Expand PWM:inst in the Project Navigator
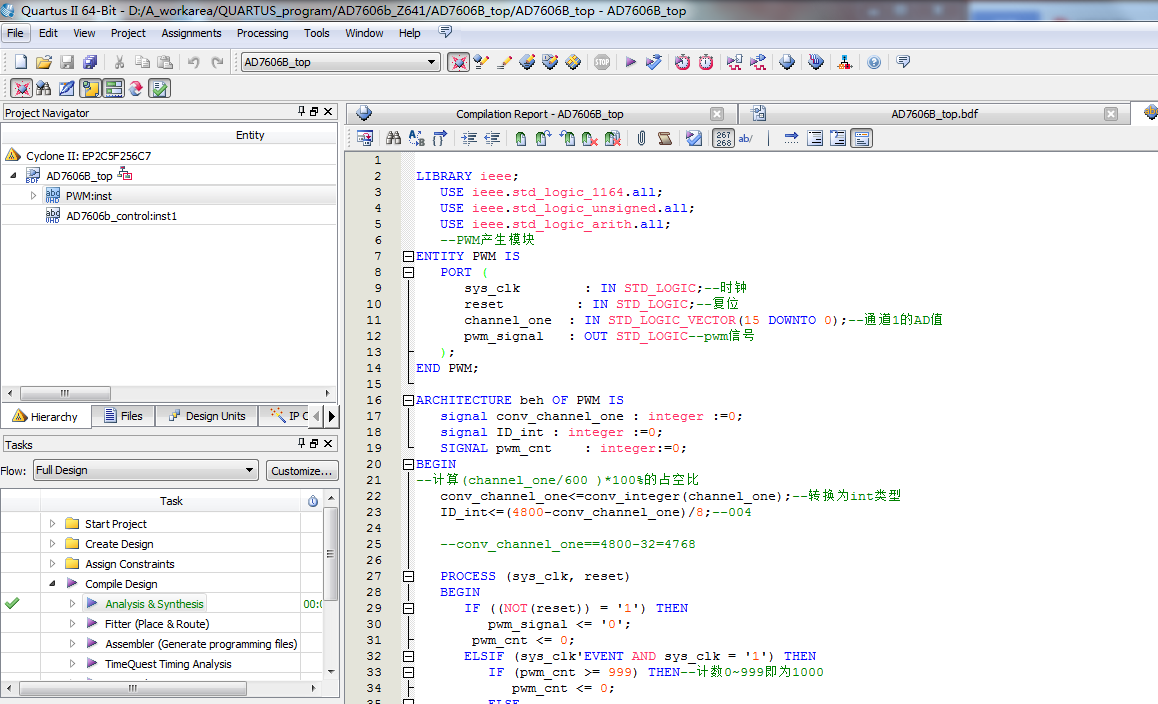Screen dimensions: 1158x704 tap(31, 196)
